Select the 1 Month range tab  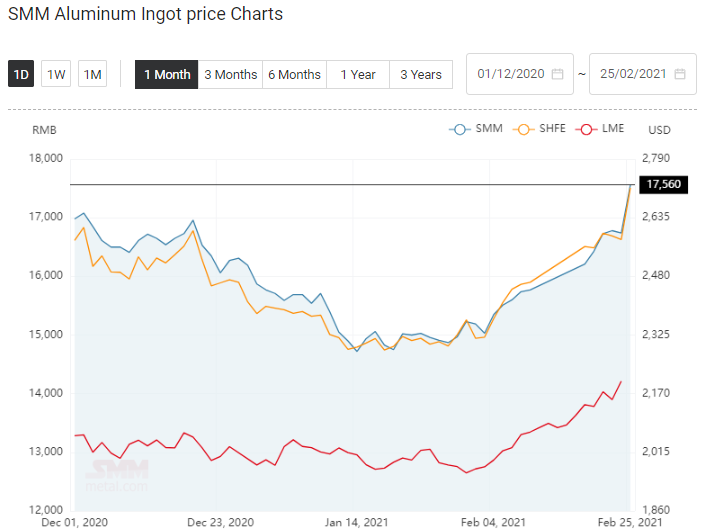(x=166, y=74)
